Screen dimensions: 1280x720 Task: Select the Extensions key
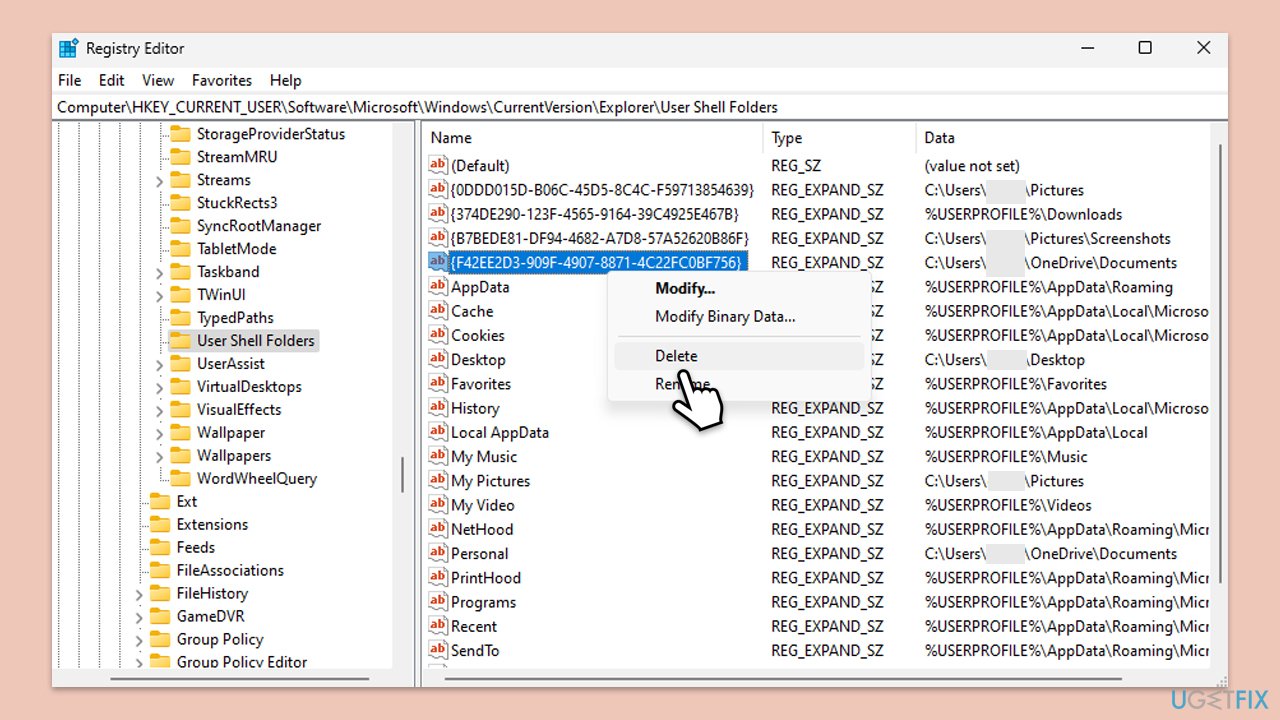coord(212,525)
